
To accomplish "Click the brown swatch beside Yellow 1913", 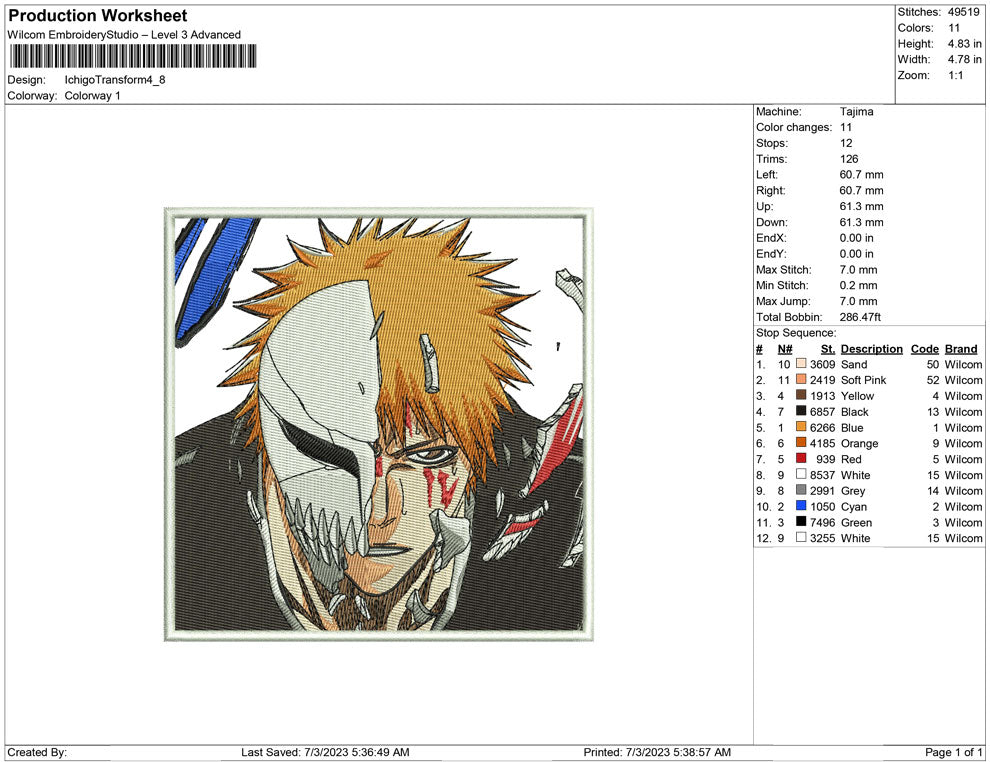I will 801,395.
